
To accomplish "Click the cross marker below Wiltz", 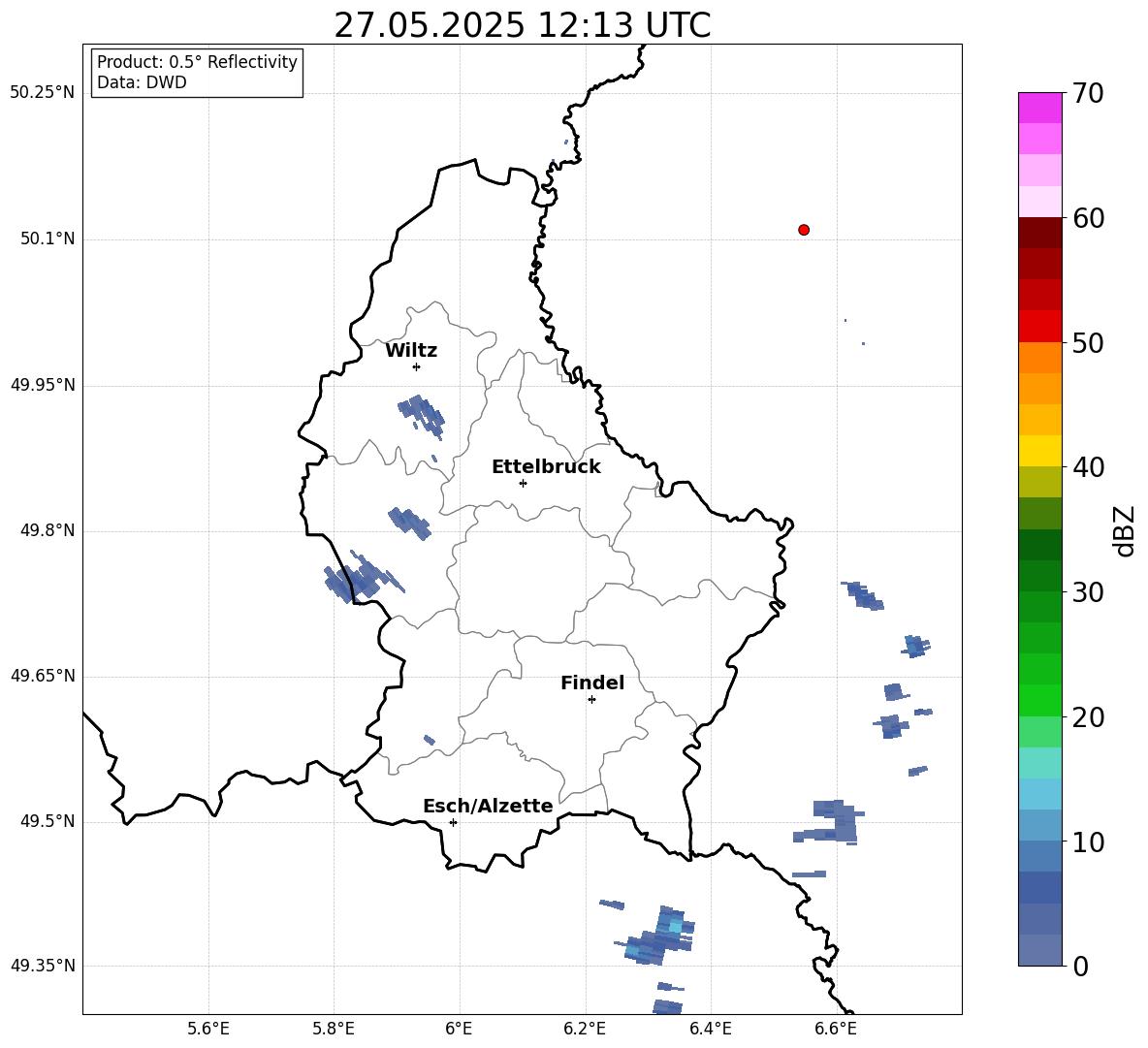I will tap(417, 366).
